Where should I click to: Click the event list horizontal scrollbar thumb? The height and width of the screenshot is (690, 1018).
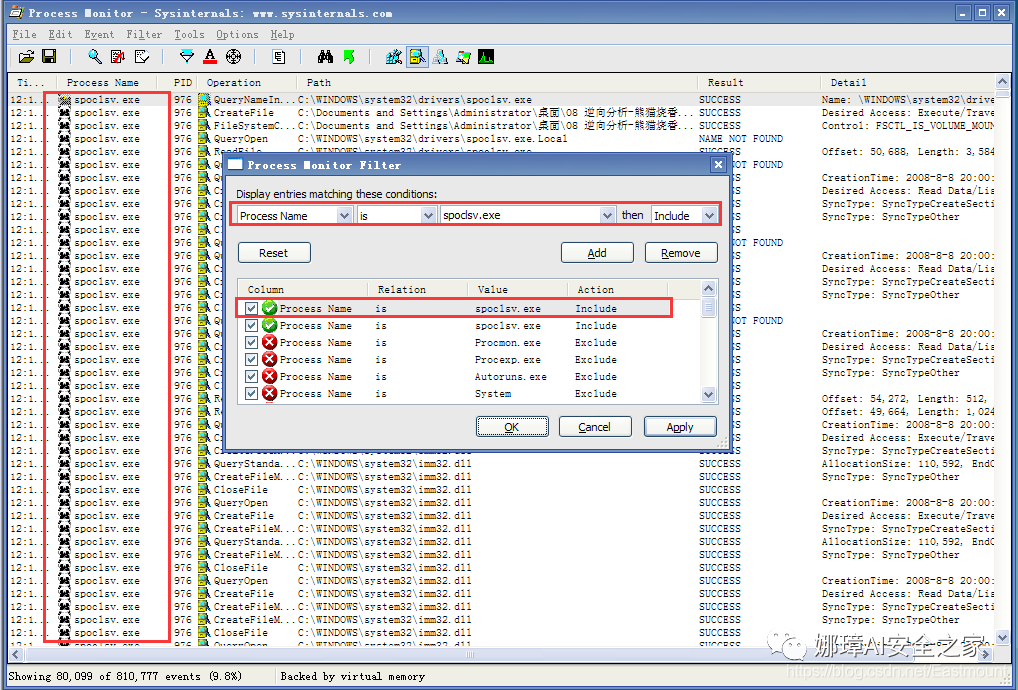pos(469,654)
